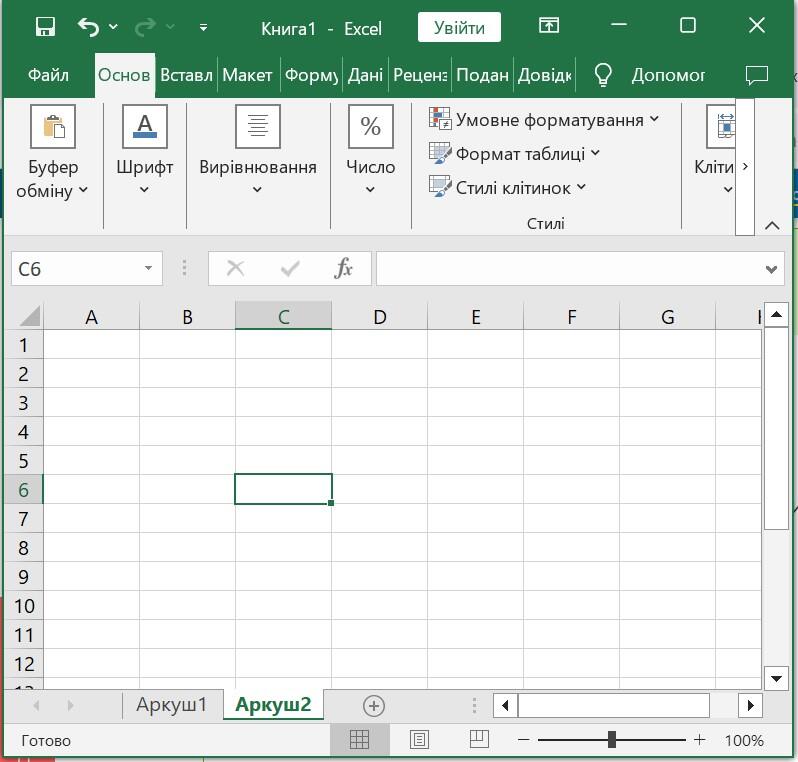Open the Число percent format icon
The image size is (798, 762).
(x=370, y=126)
